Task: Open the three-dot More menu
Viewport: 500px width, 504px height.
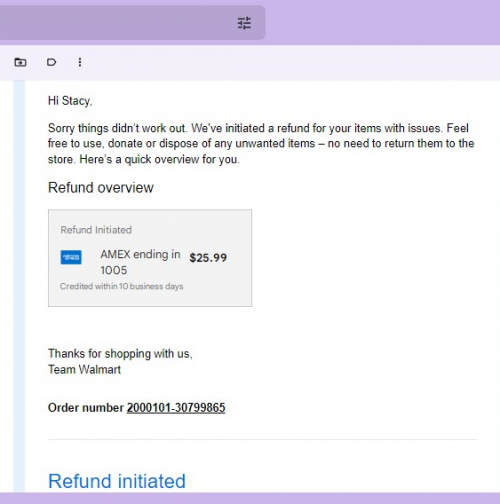Action: click(x=80, y=62)
